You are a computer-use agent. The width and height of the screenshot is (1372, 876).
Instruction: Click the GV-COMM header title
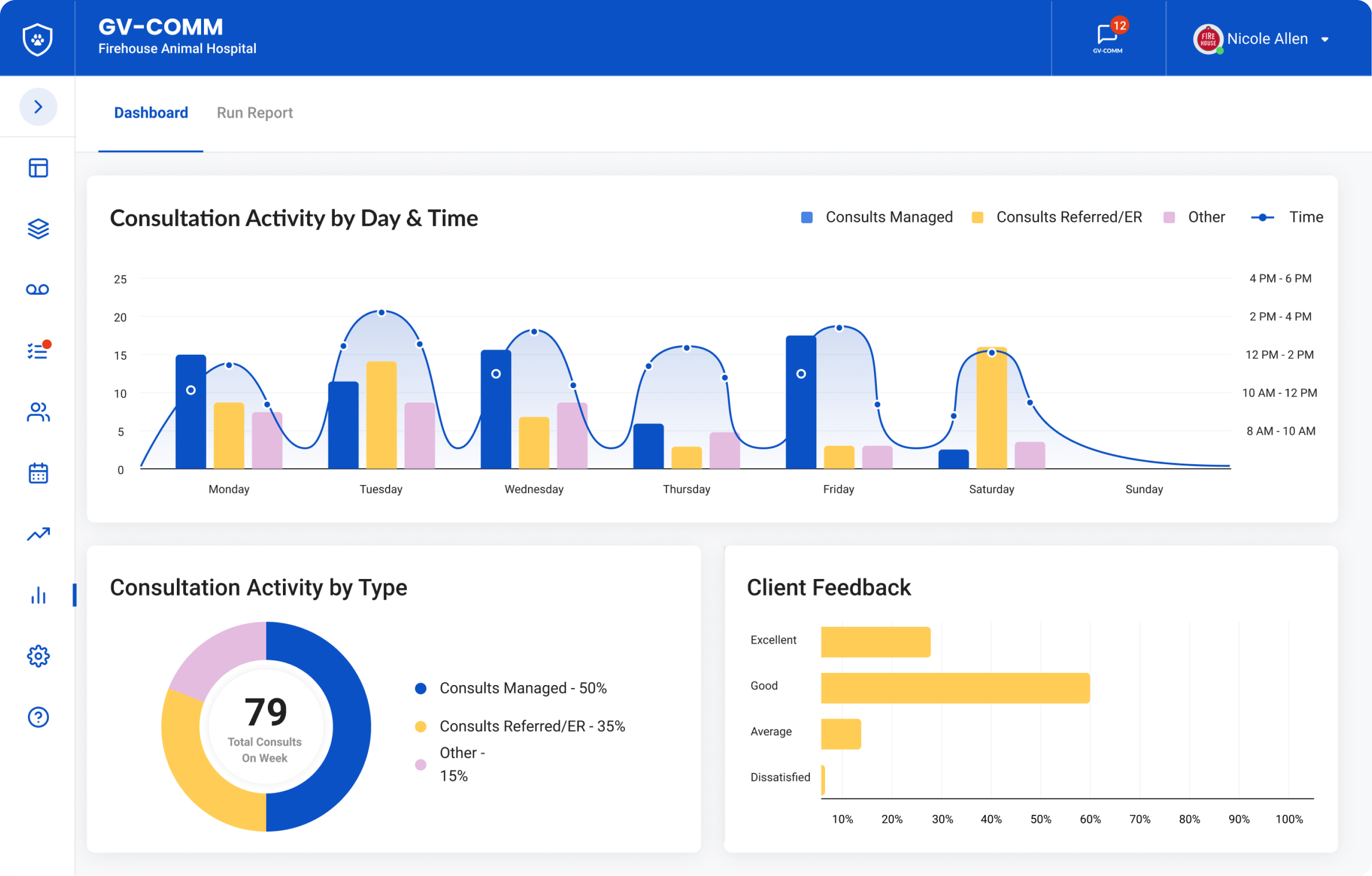[x=161, y=27]
